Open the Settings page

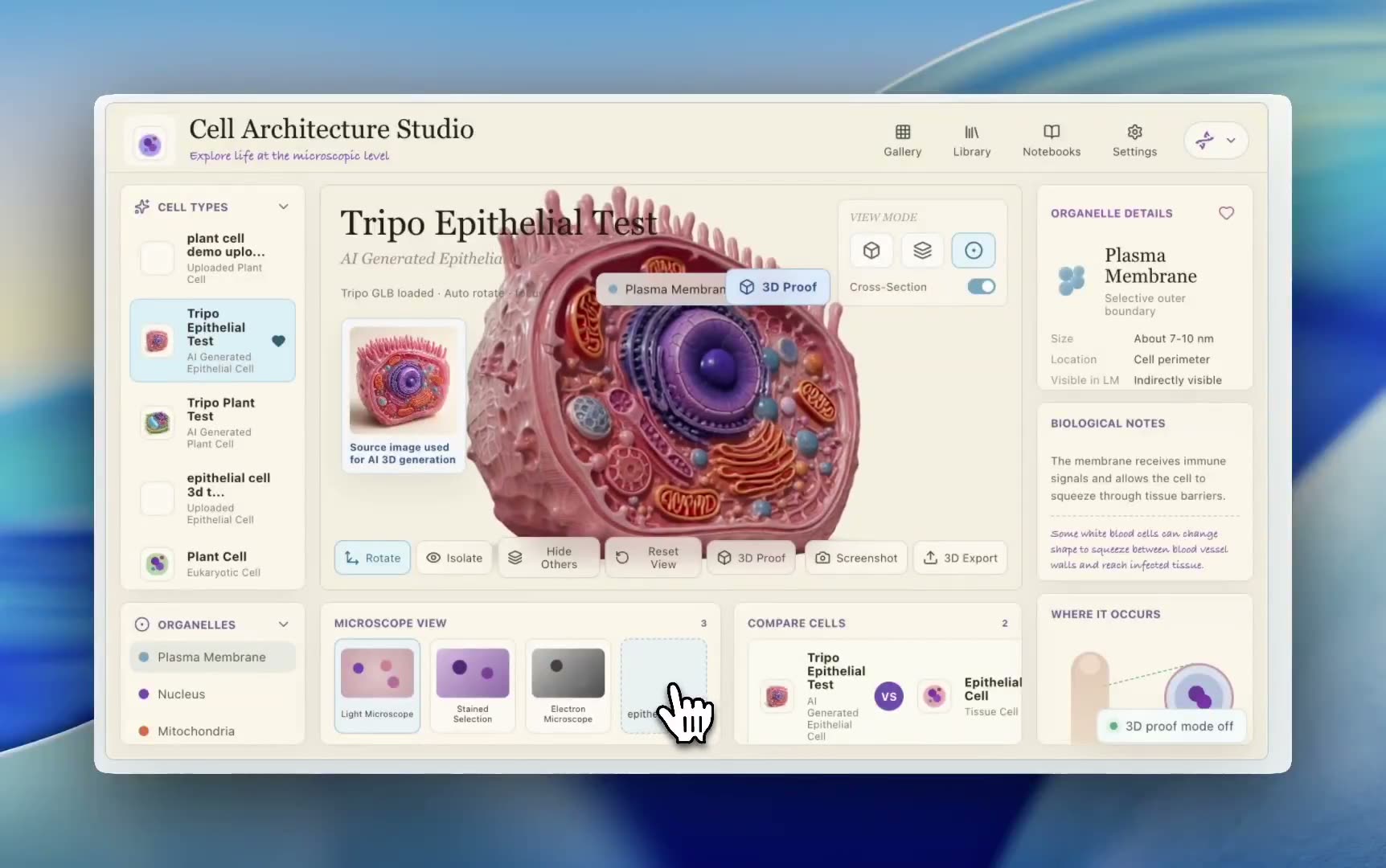coord(1134,141)
